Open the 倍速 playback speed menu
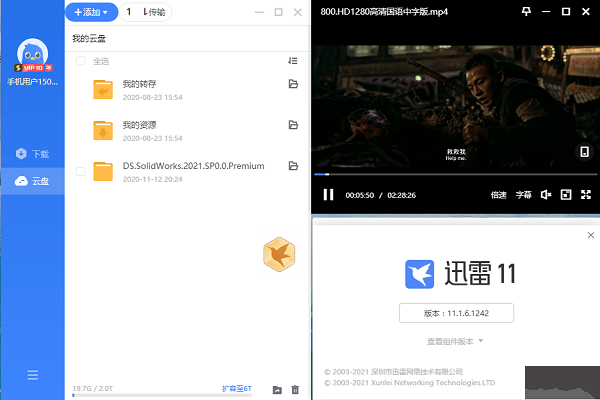Viewport: 600px width, 400px height. click(x=499, y=195)
